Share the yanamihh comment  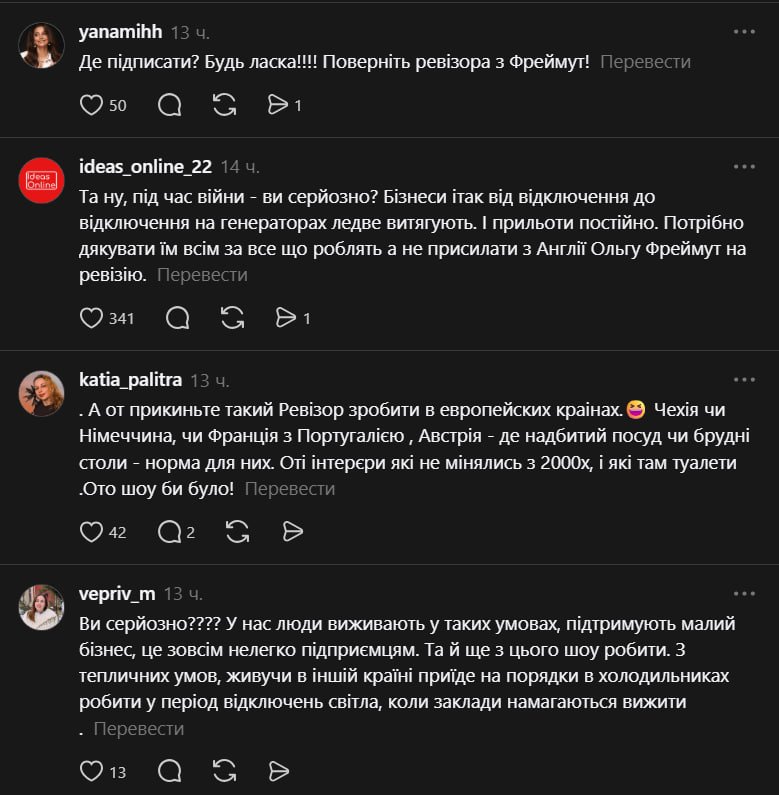(x=278, y=105)
